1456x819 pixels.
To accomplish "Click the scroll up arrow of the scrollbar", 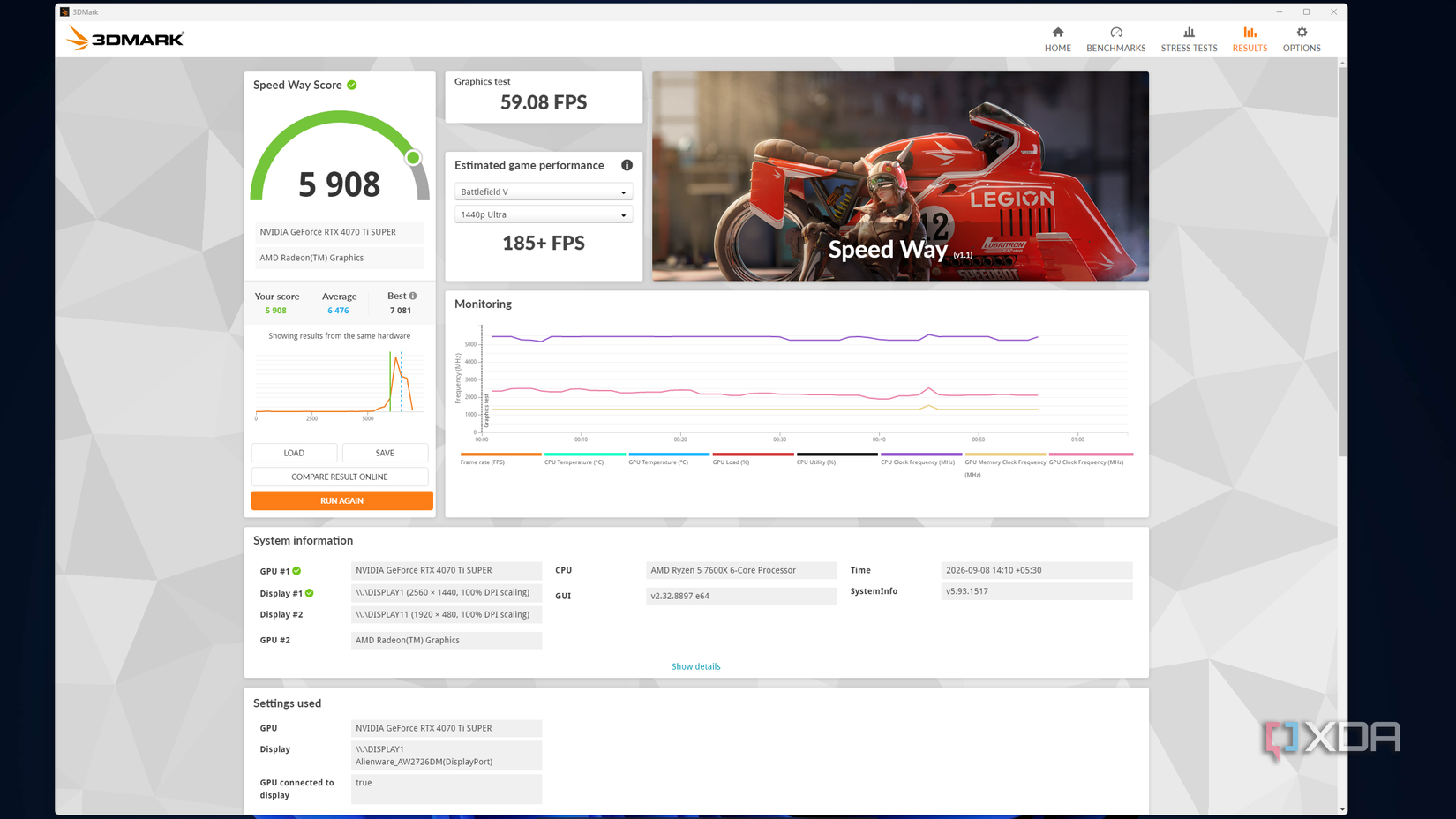I will click(x=1342, y=63).
